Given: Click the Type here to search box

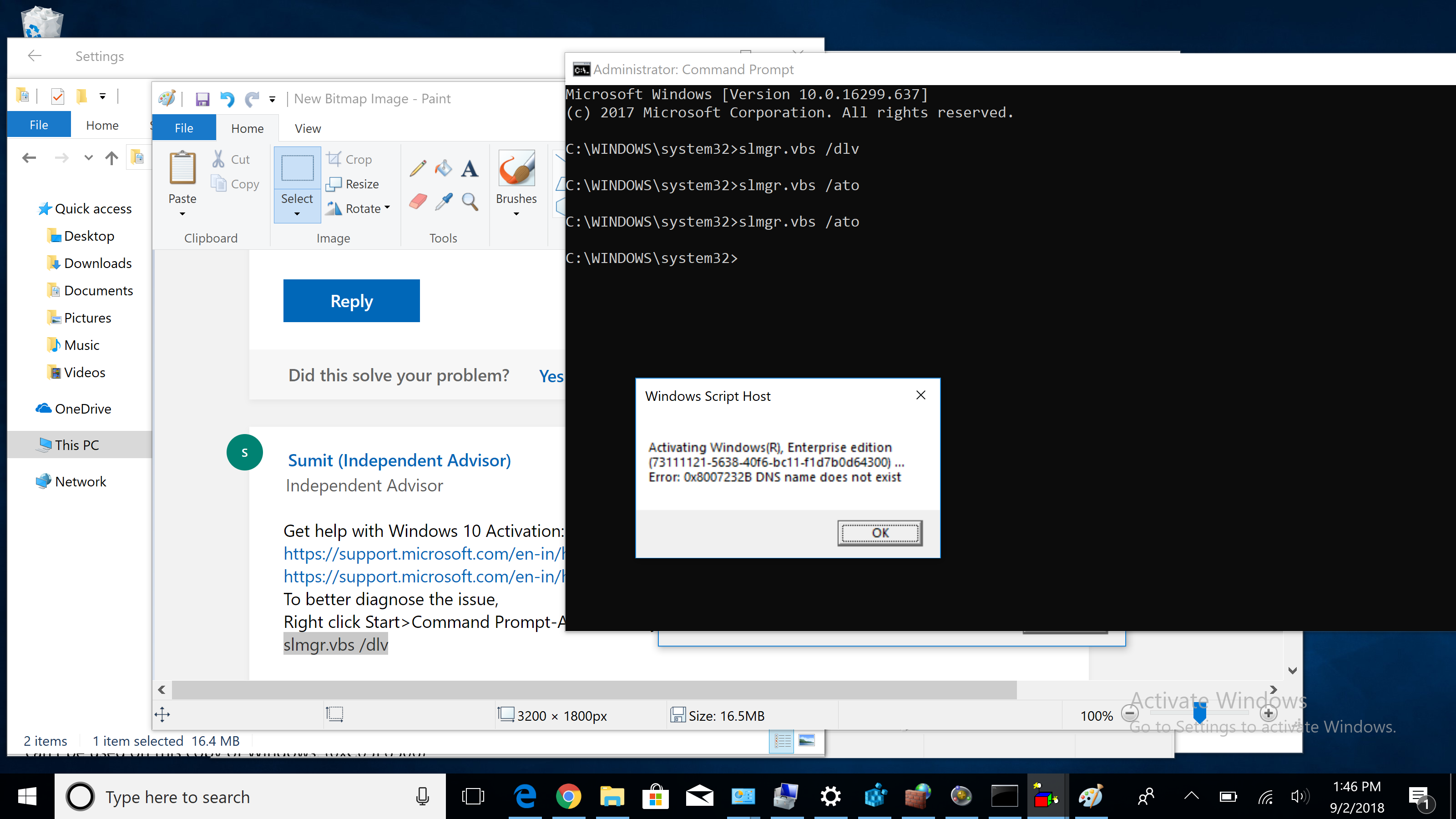Looking at the screenshot, I should [250, 797].
